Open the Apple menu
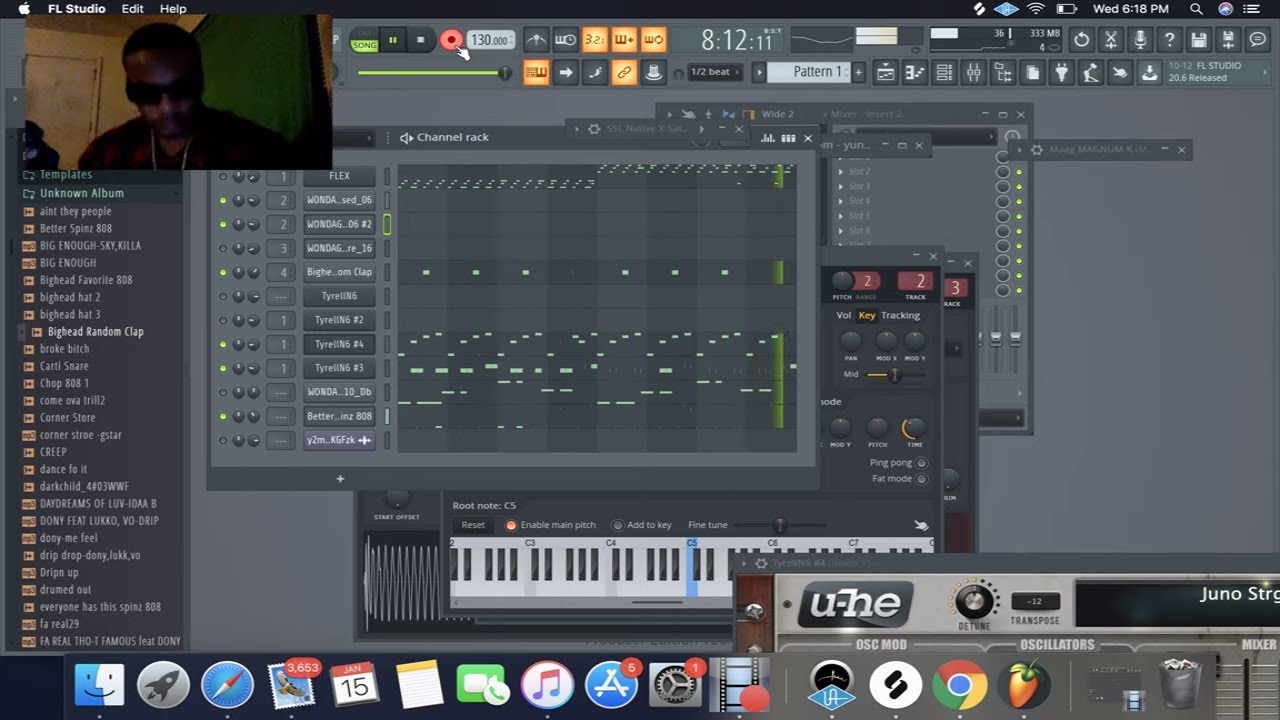The height and width of the screenshot is (720, 1280). coord(24,9)
